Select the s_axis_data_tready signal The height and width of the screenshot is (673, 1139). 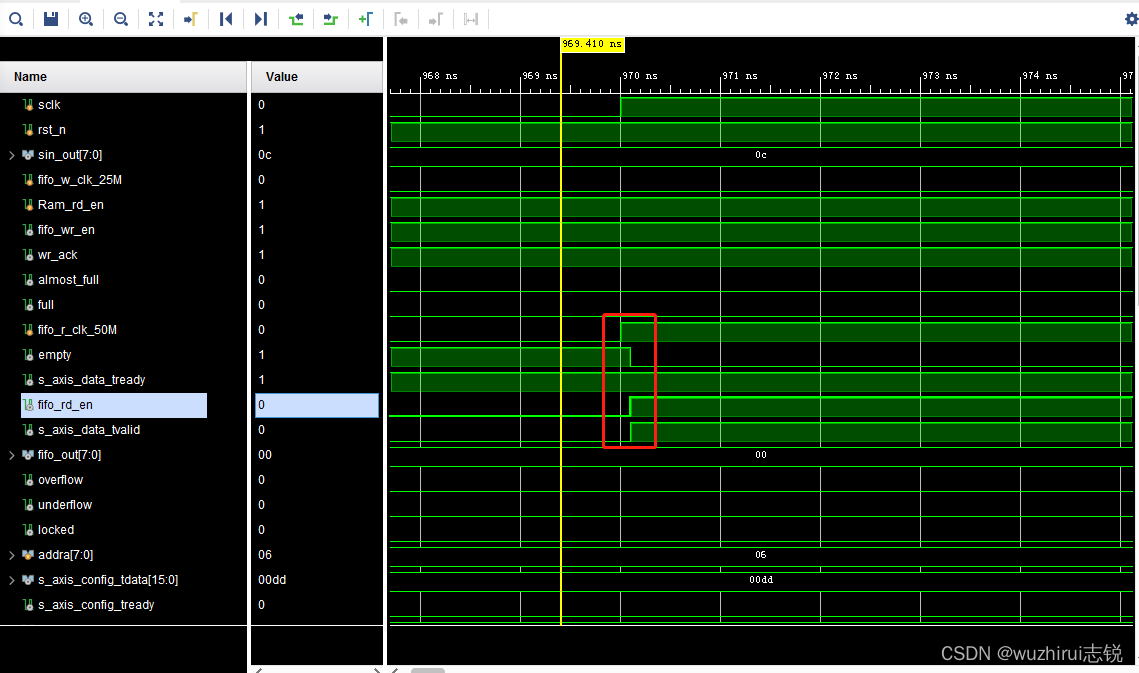(92, 380)
